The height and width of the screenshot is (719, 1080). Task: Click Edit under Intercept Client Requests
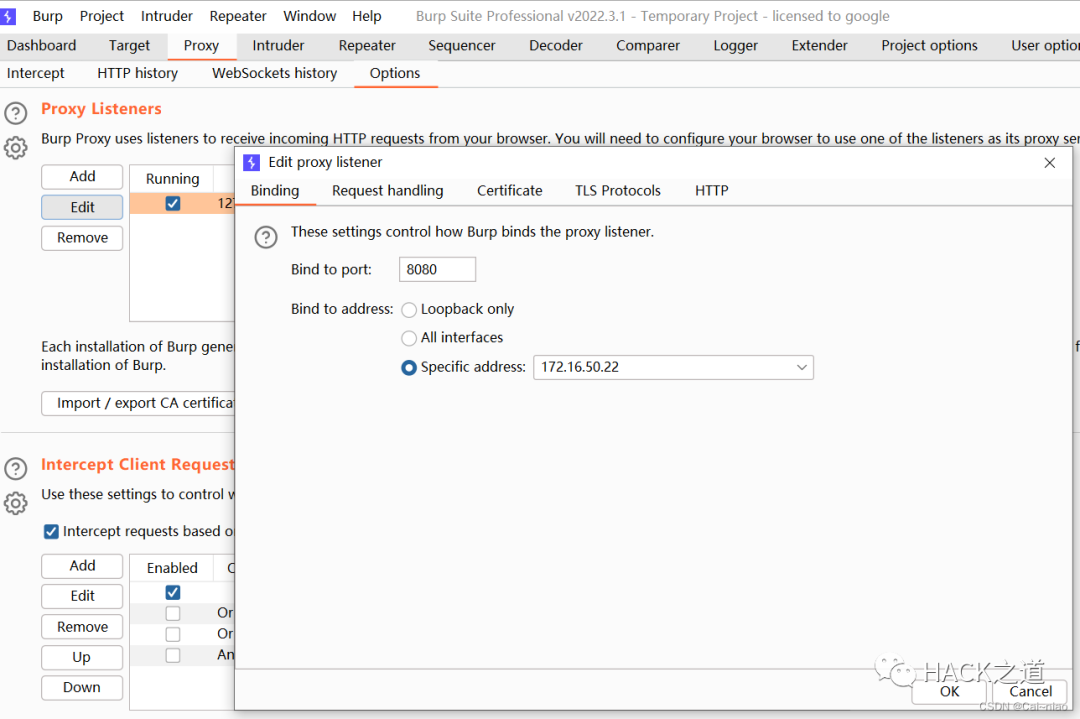[x=82, y=596]
